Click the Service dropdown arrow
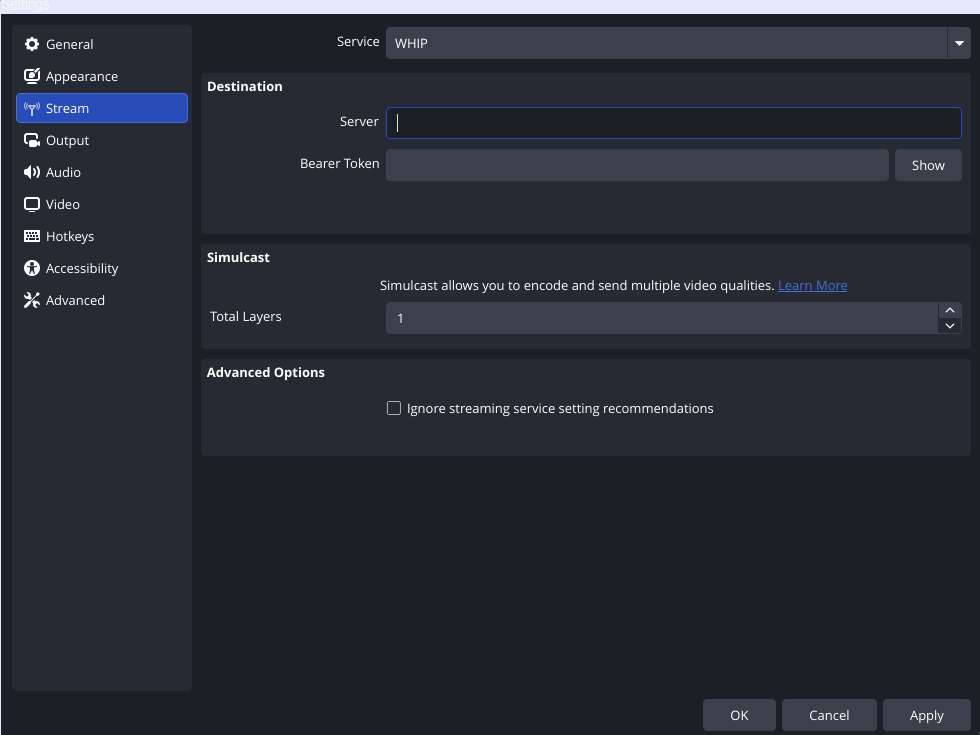Viewport: 980px width, 735px height. [959, 43]
